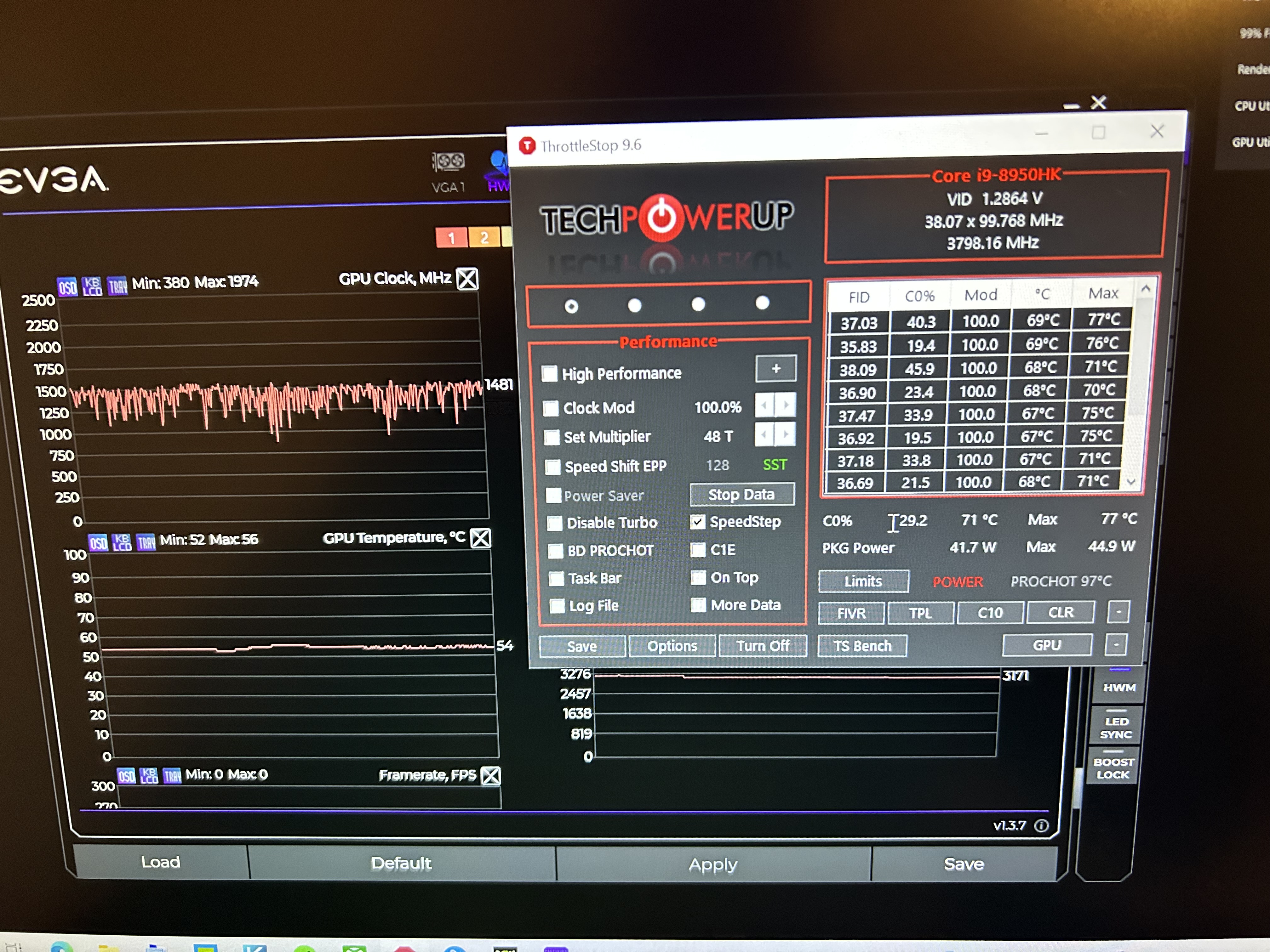Close the GPU Clock, MHz graph
The height and width of the screenshot is (952, 1270).
467,280
